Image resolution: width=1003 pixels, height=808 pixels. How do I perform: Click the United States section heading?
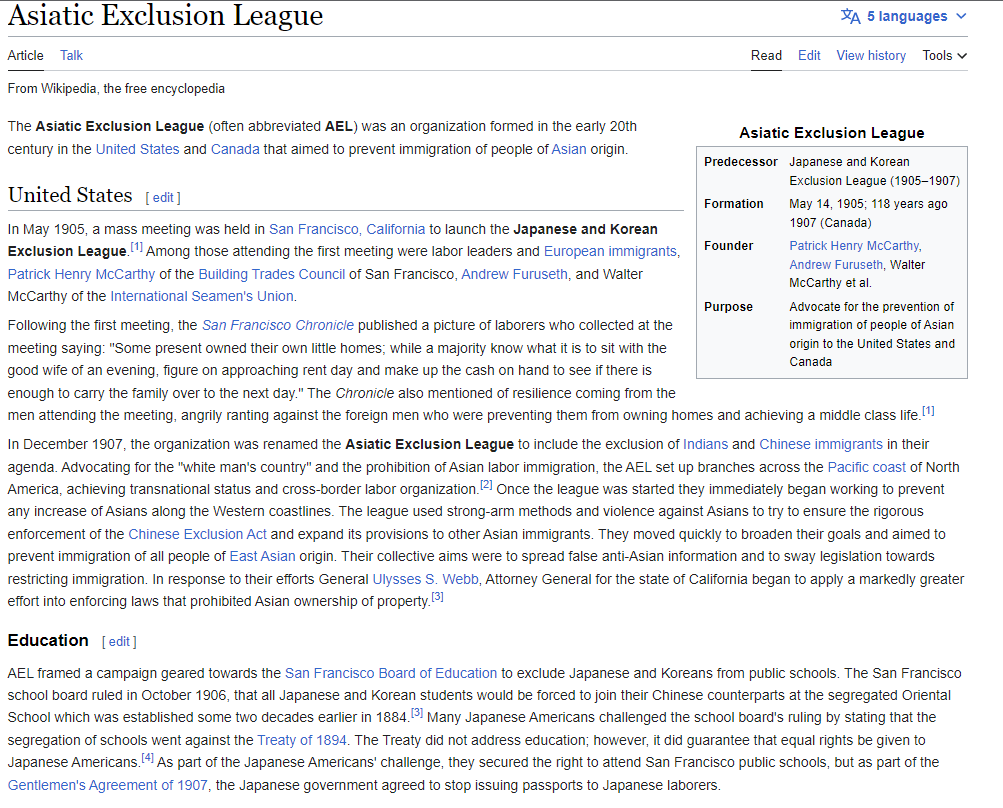[x=70, y=195]
